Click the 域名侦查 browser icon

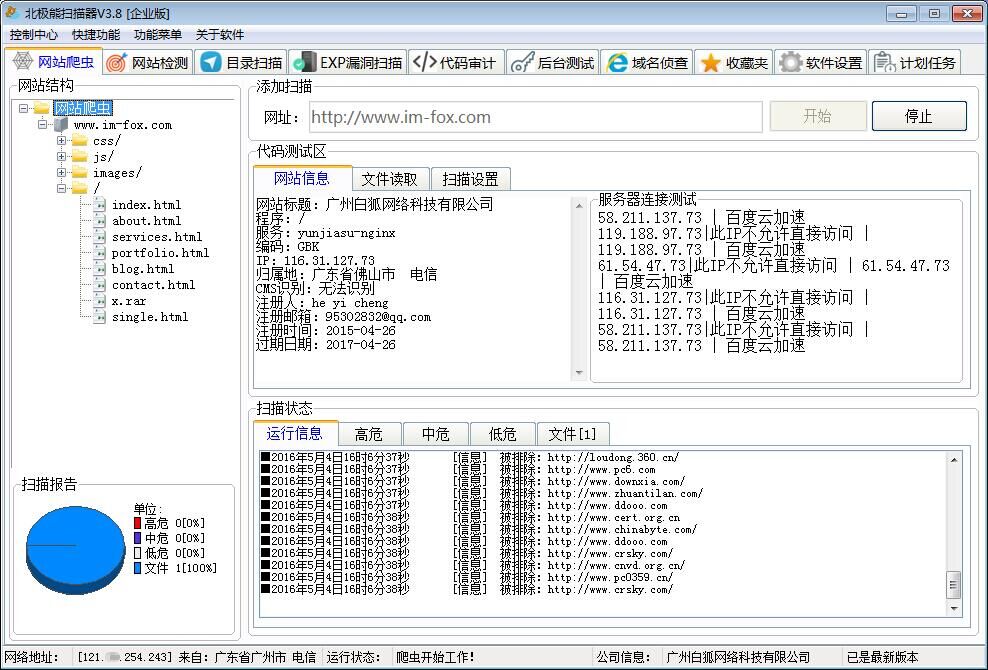616,62
